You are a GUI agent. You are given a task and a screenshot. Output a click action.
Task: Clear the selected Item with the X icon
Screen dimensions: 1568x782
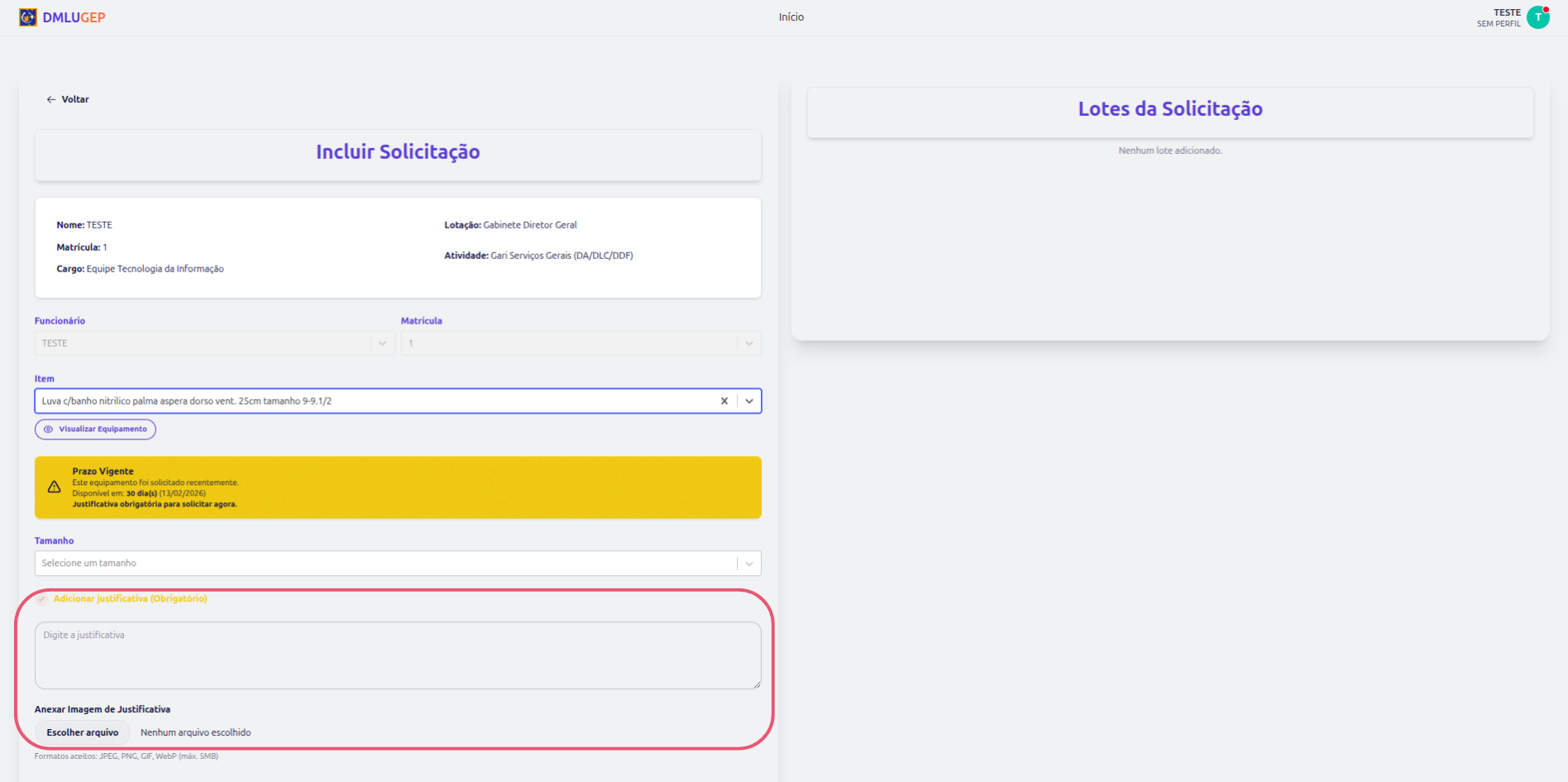pos(724,401)
